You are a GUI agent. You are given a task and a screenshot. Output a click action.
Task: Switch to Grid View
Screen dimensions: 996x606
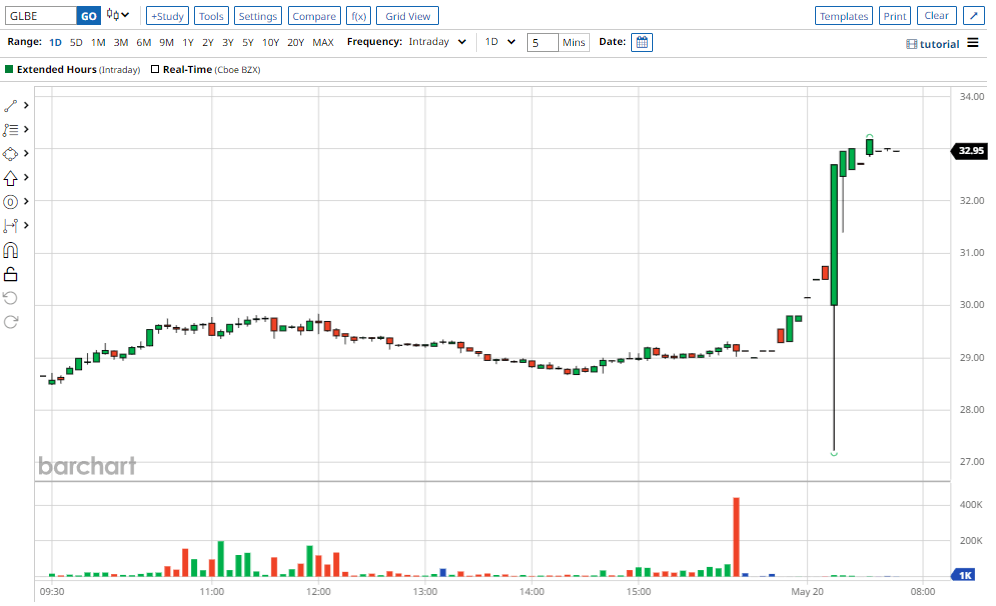coord(407,16)
